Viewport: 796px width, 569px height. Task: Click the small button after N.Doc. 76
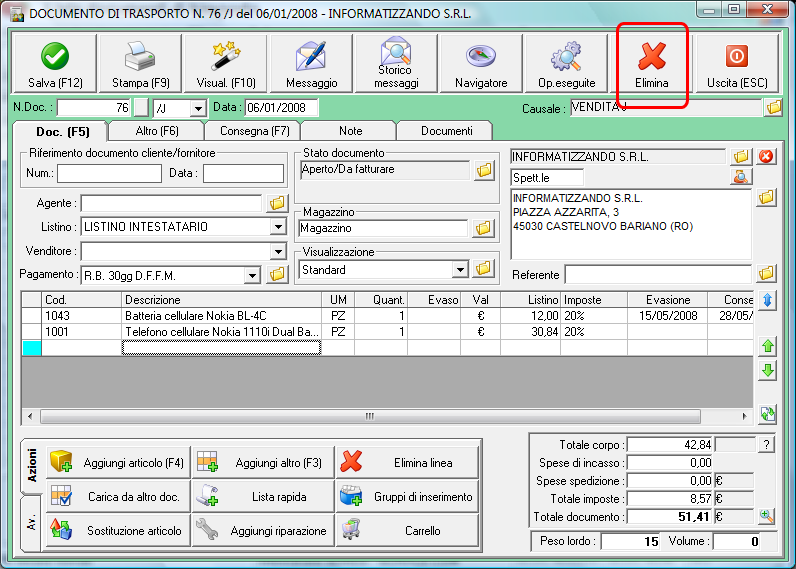(141, 108)
